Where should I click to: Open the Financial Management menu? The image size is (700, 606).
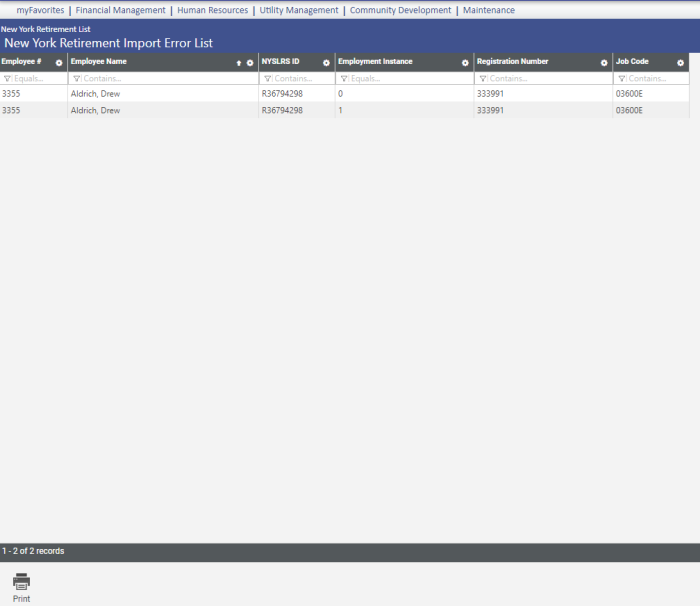[120, 10]
